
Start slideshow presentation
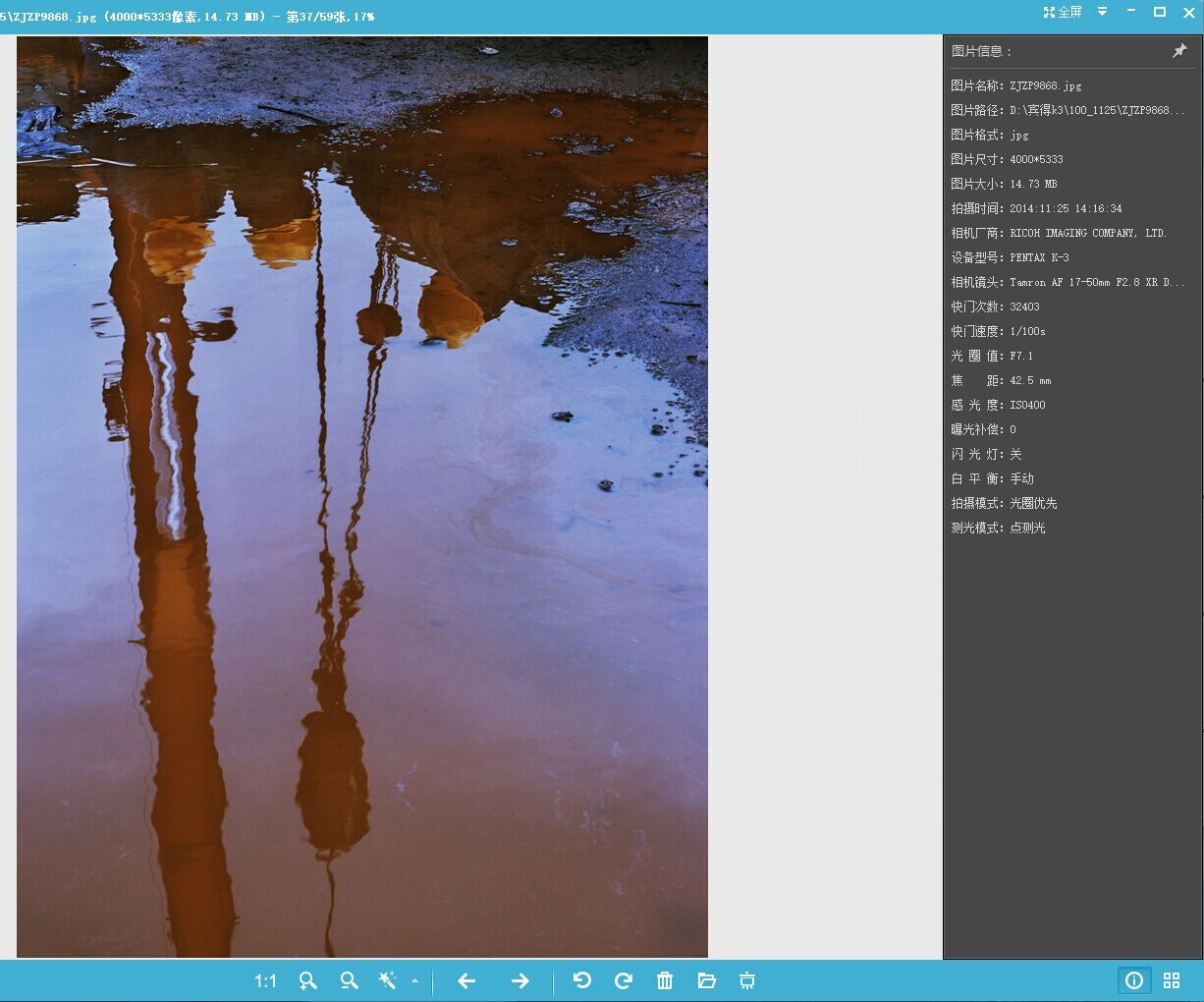747,980
